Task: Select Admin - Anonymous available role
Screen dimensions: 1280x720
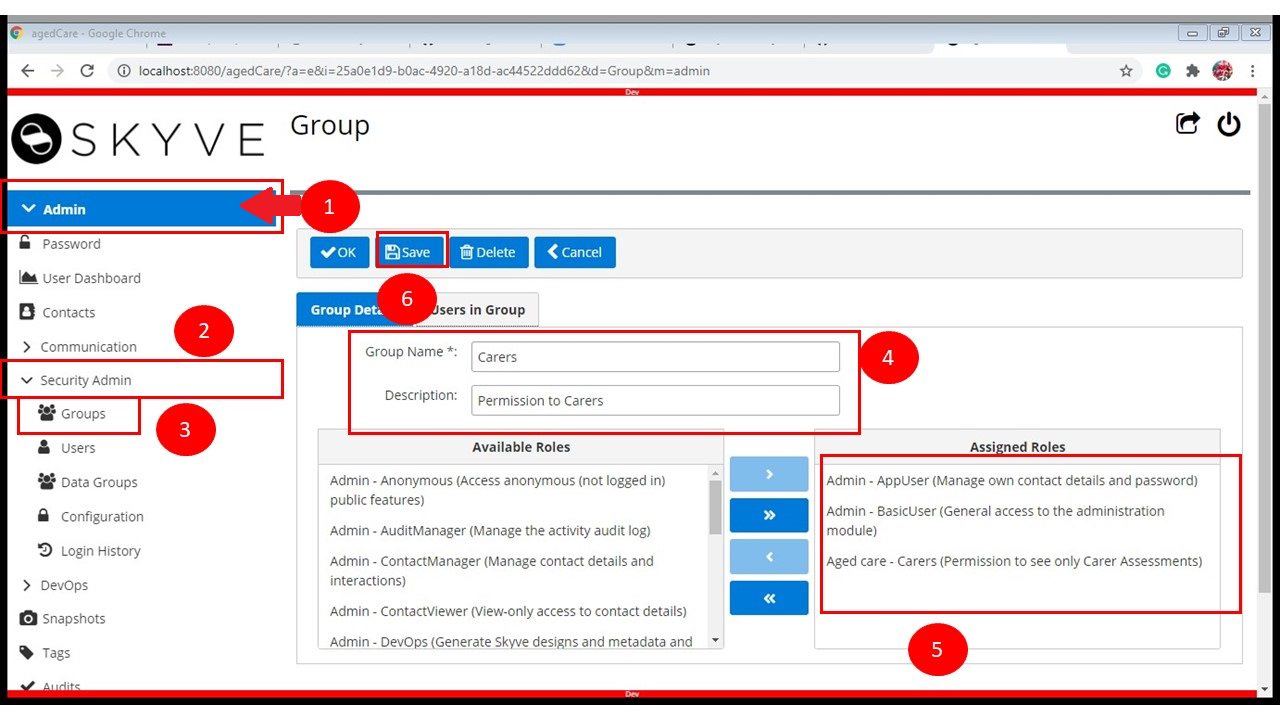Action: point(513,490)
